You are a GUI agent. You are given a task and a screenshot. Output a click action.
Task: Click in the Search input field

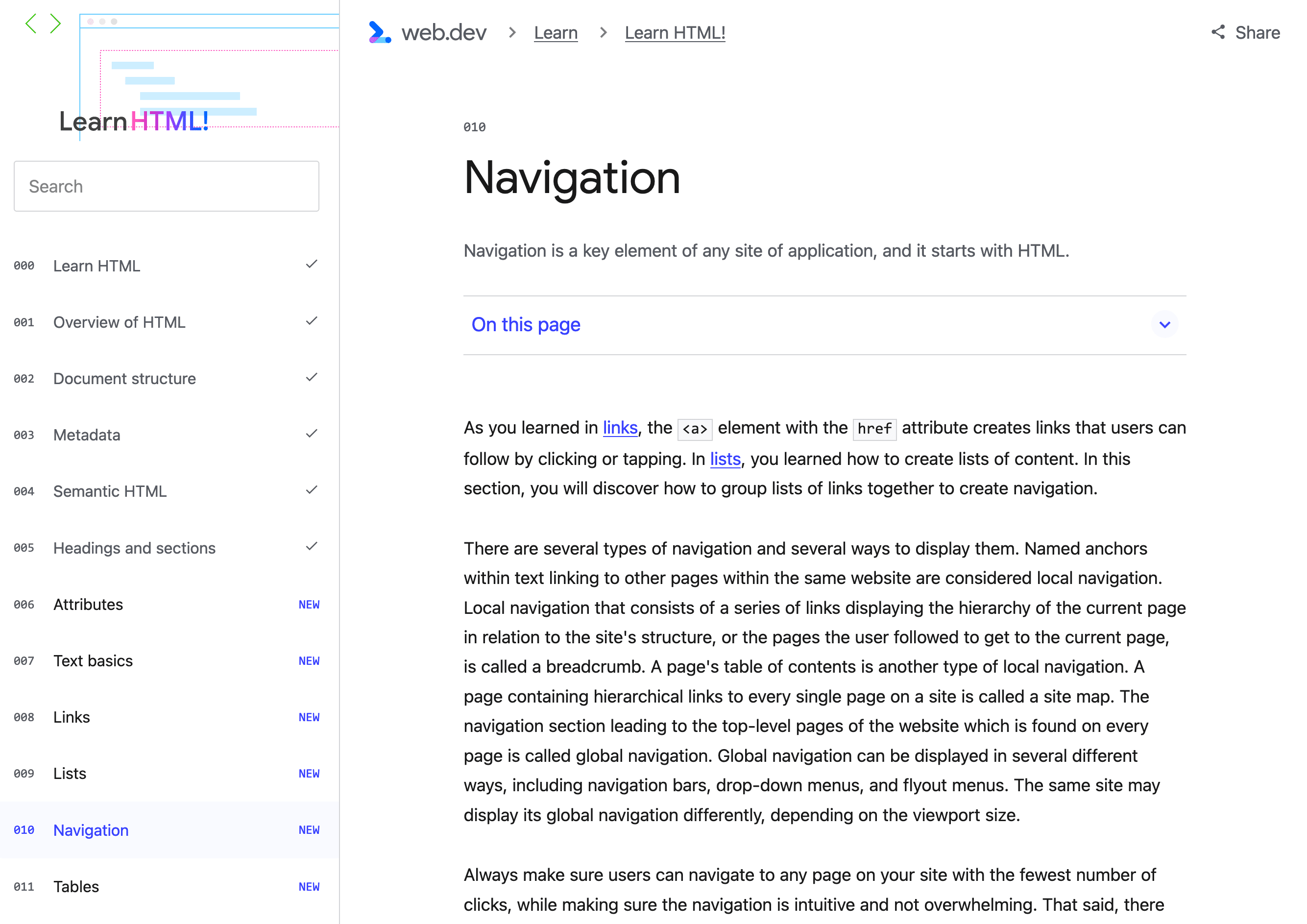167,186
